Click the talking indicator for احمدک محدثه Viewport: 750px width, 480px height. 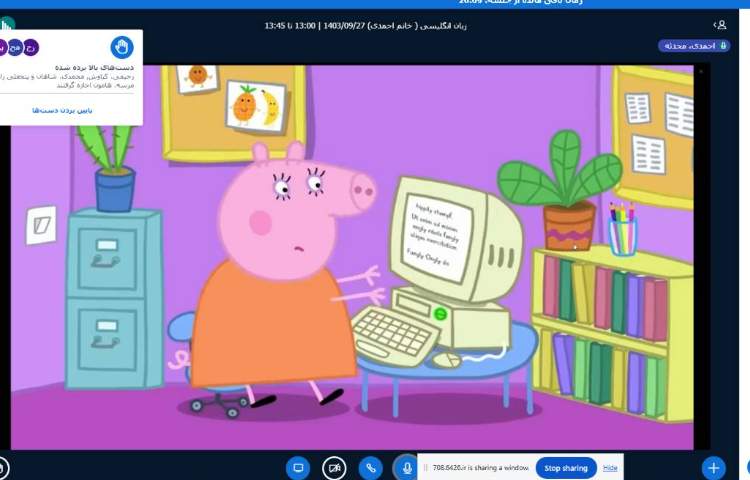click(x=693, y=46)
